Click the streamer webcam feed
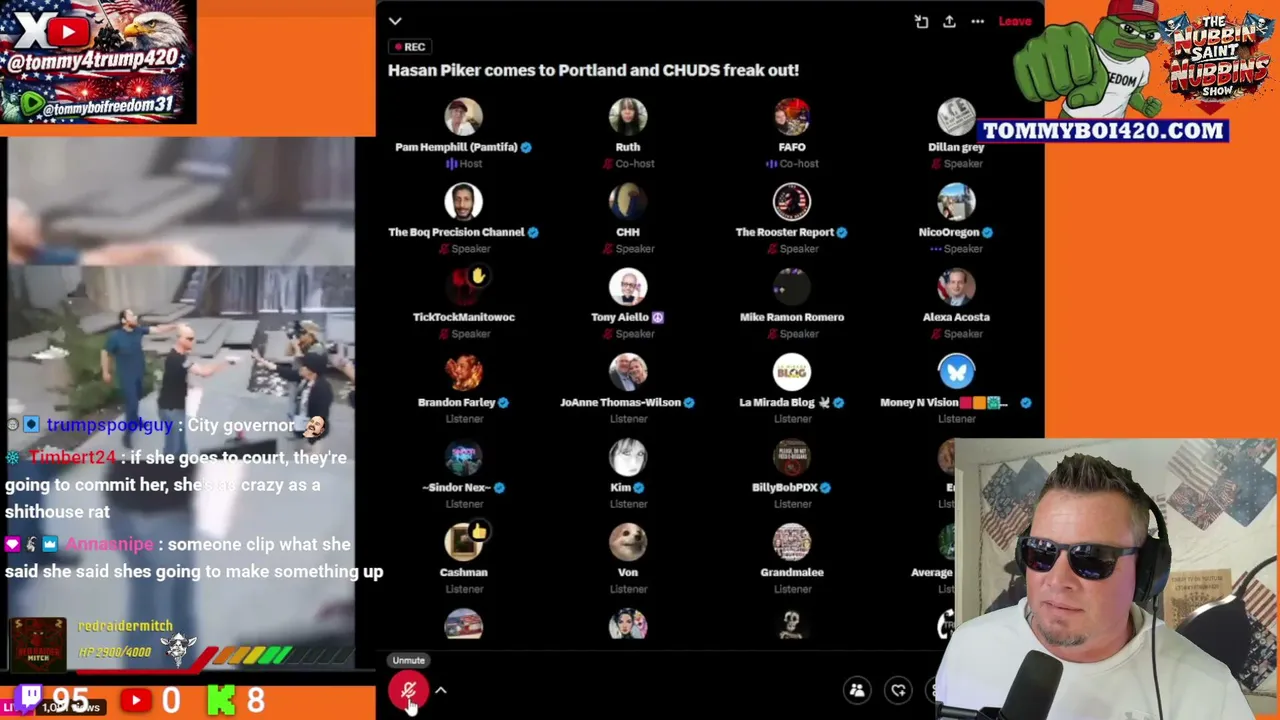 [x=1112, y=580]
